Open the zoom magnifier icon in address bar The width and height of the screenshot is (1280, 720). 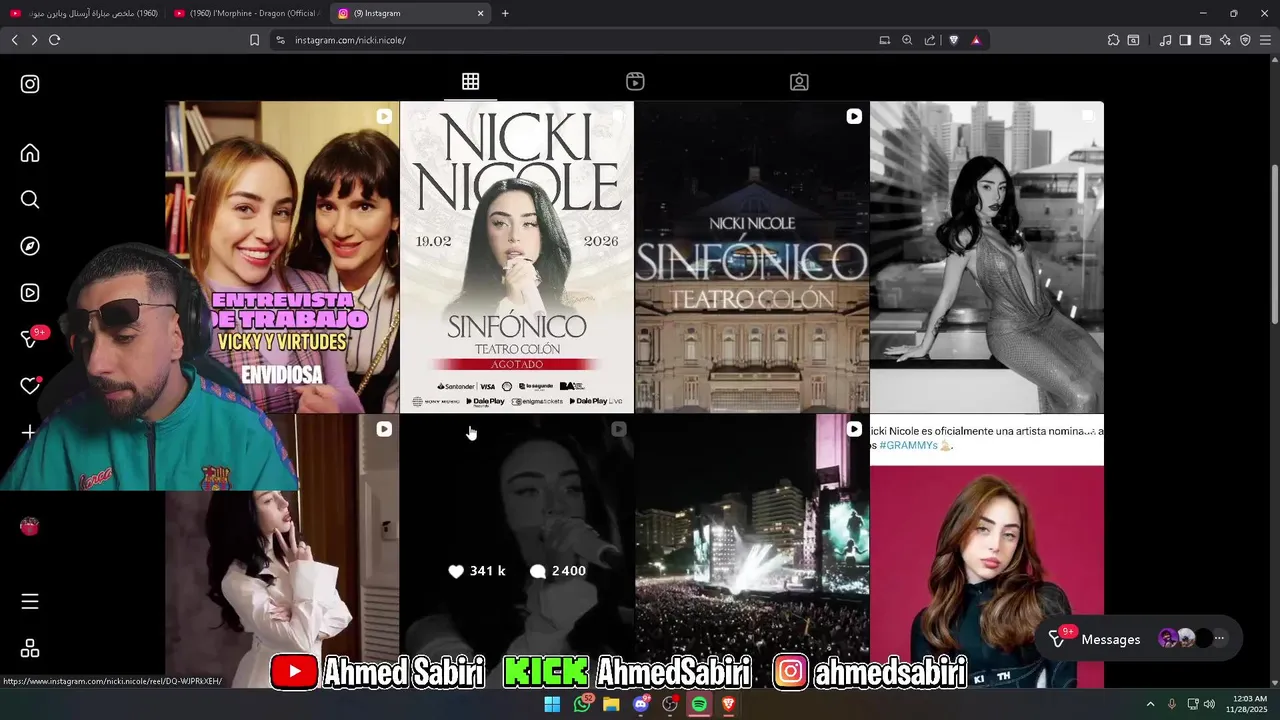point(907,40)
